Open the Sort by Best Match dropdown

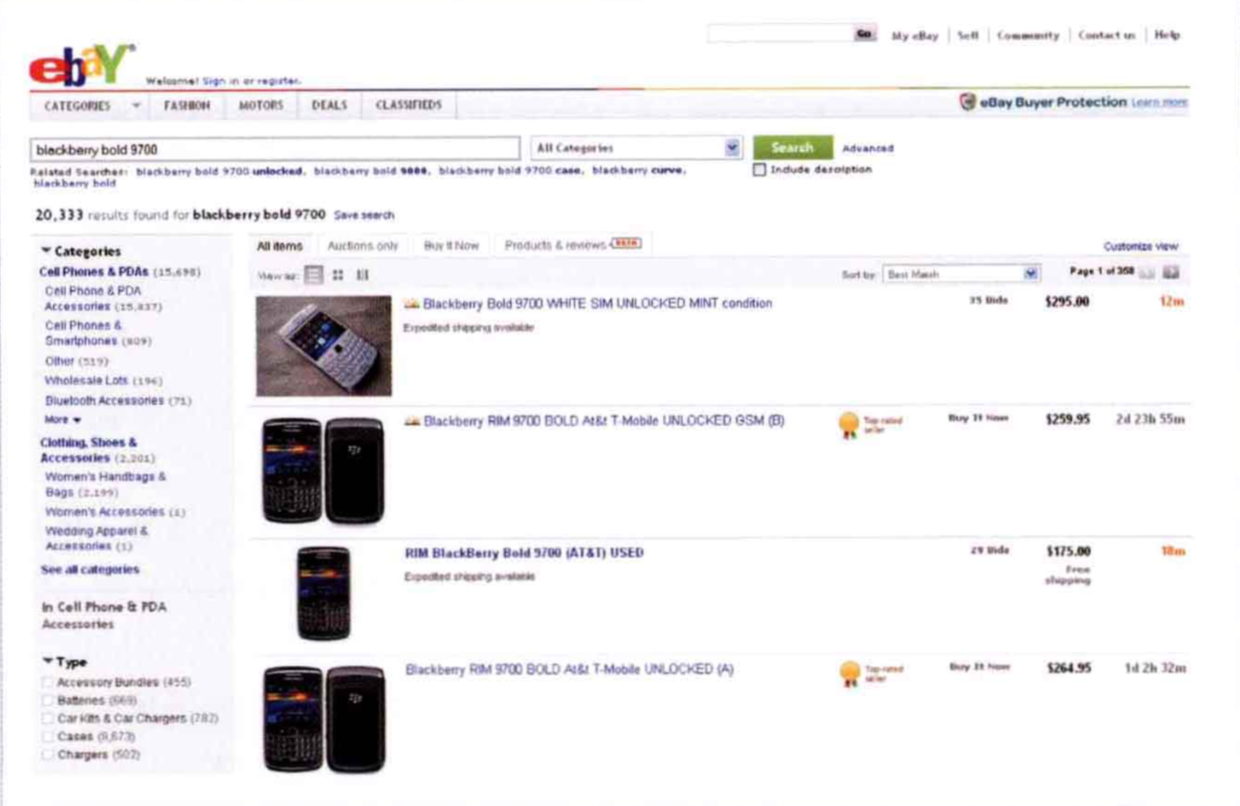click(x=961, y=273)
